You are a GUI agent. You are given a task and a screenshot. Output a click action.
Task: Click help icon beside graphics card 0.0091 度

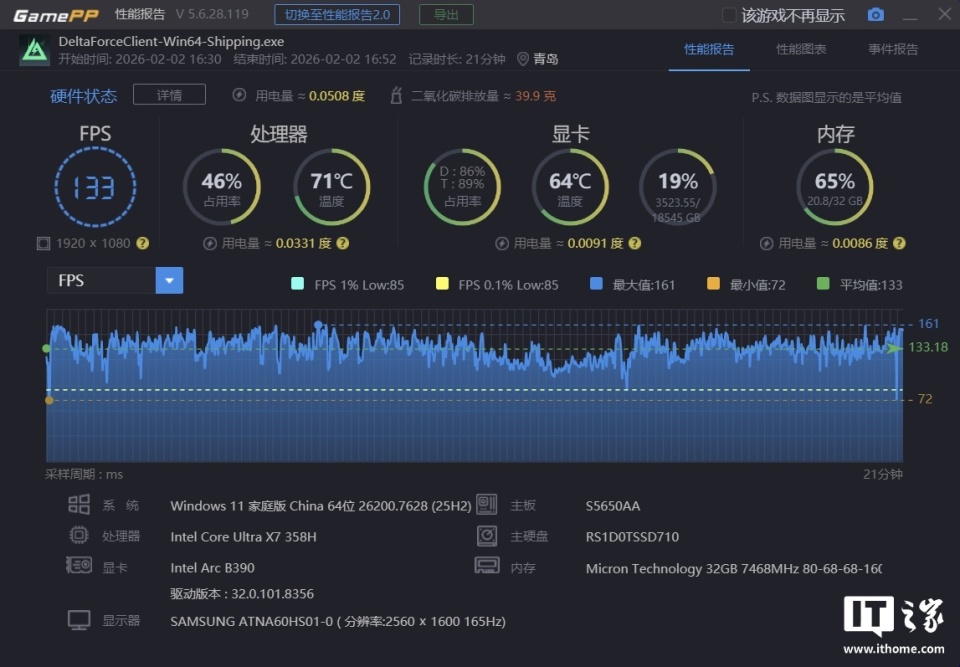(635, 243)
